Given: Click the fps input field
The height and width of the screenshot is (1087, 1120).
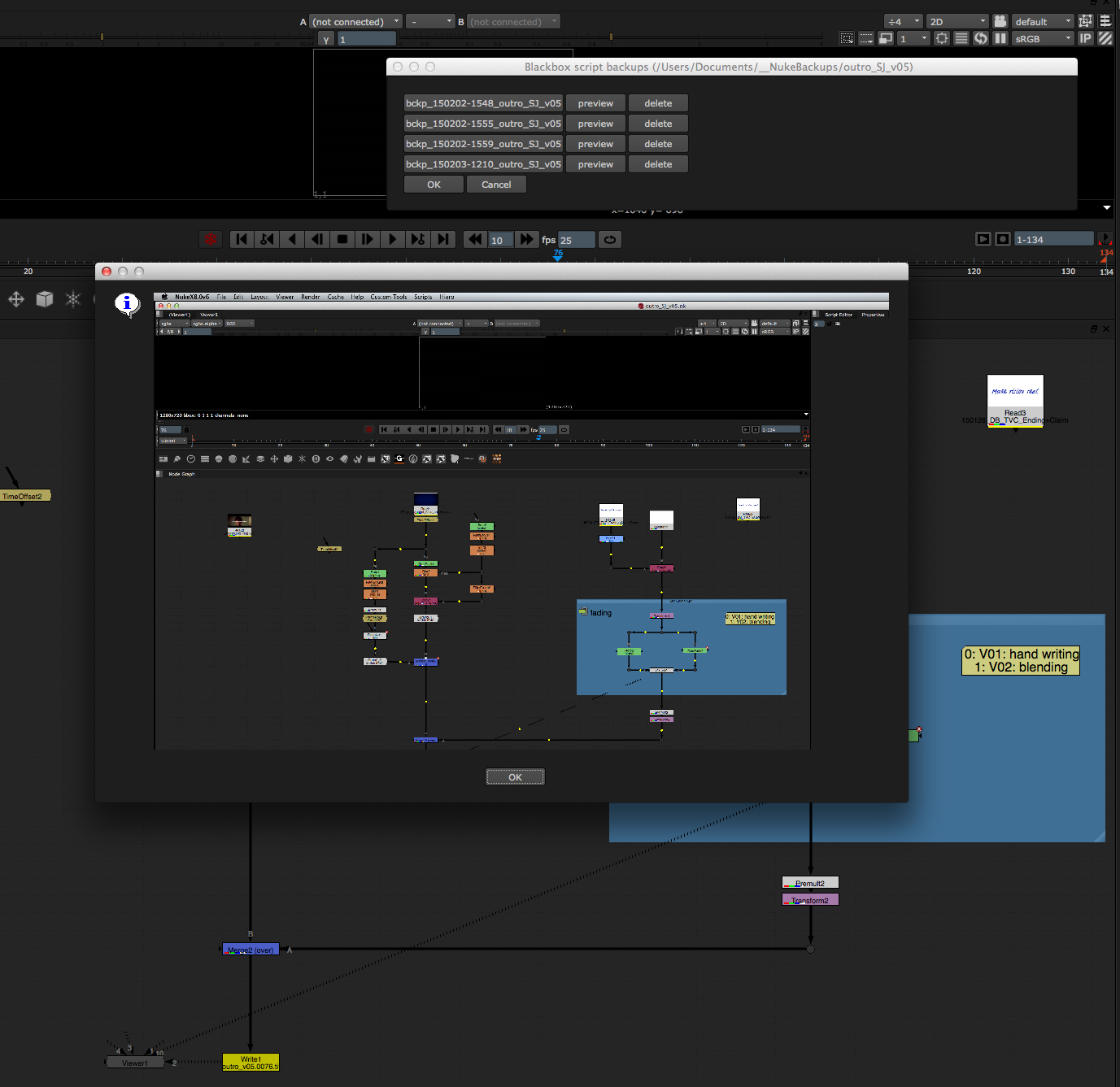Looking at the screenshot, I should (577, 240).
